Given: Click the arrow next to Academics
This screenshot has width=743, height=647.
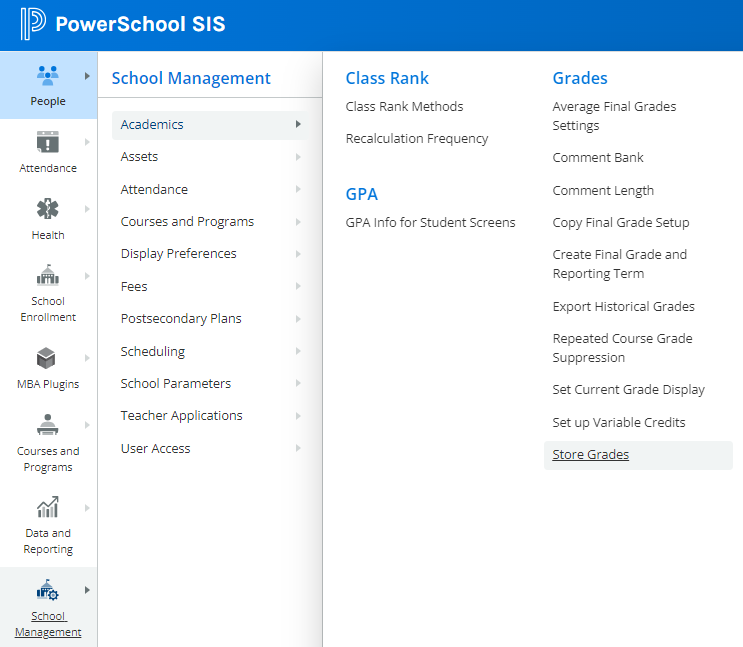Looking at the screenshot, I should 298,124.
